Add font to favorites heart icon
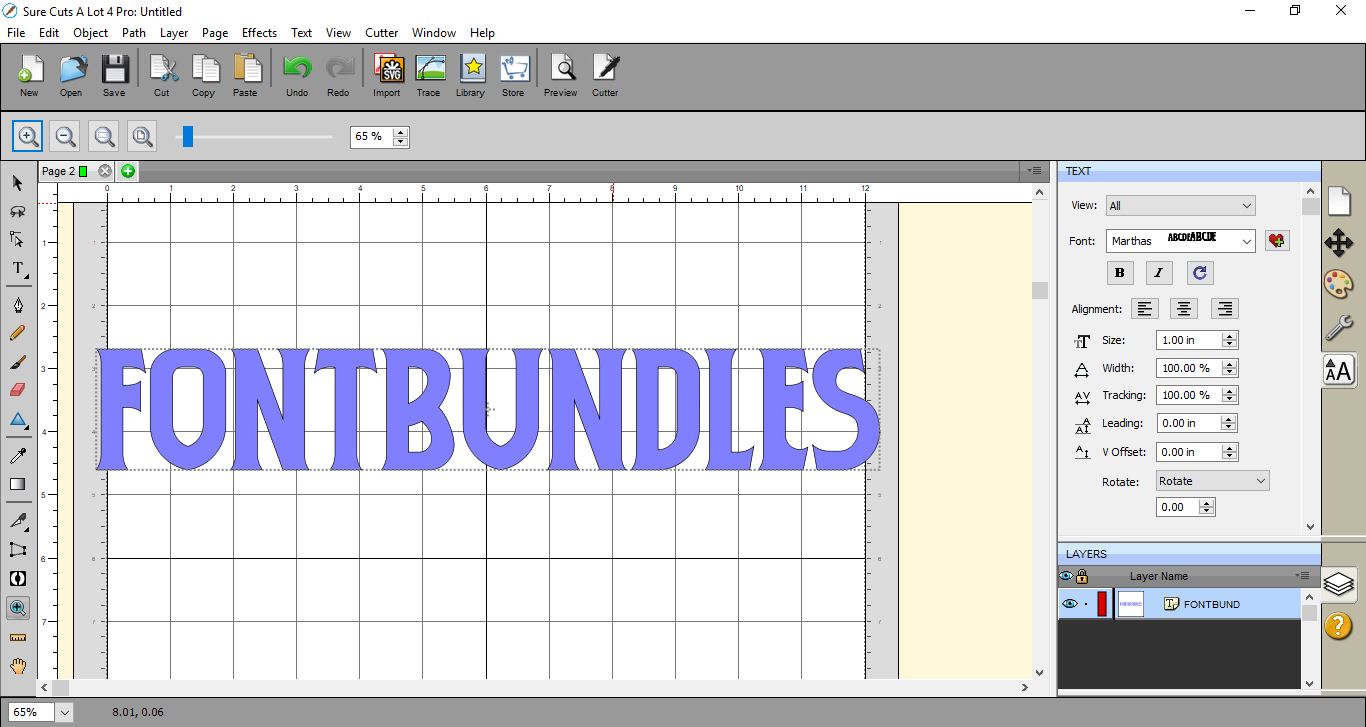The image size is (1366, 727). coord(1277,241)
